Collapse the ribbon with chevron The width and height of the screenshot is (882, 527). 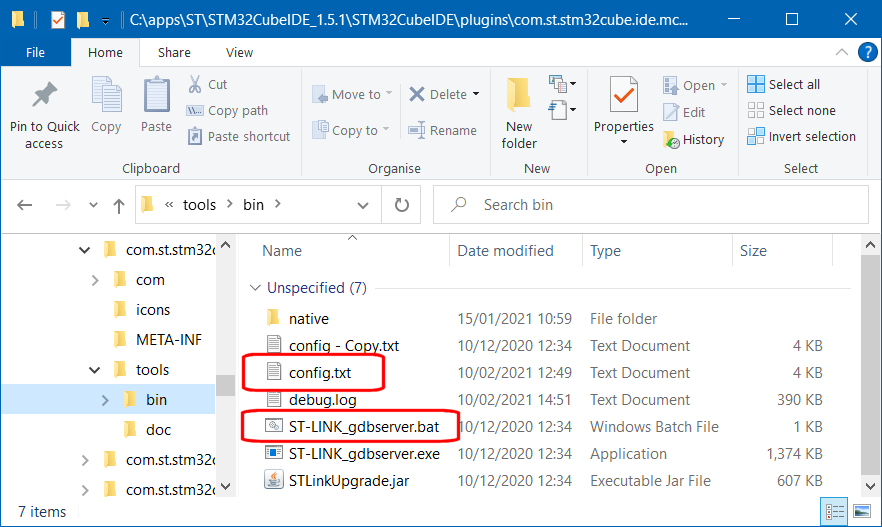click(x=842, y=52)
